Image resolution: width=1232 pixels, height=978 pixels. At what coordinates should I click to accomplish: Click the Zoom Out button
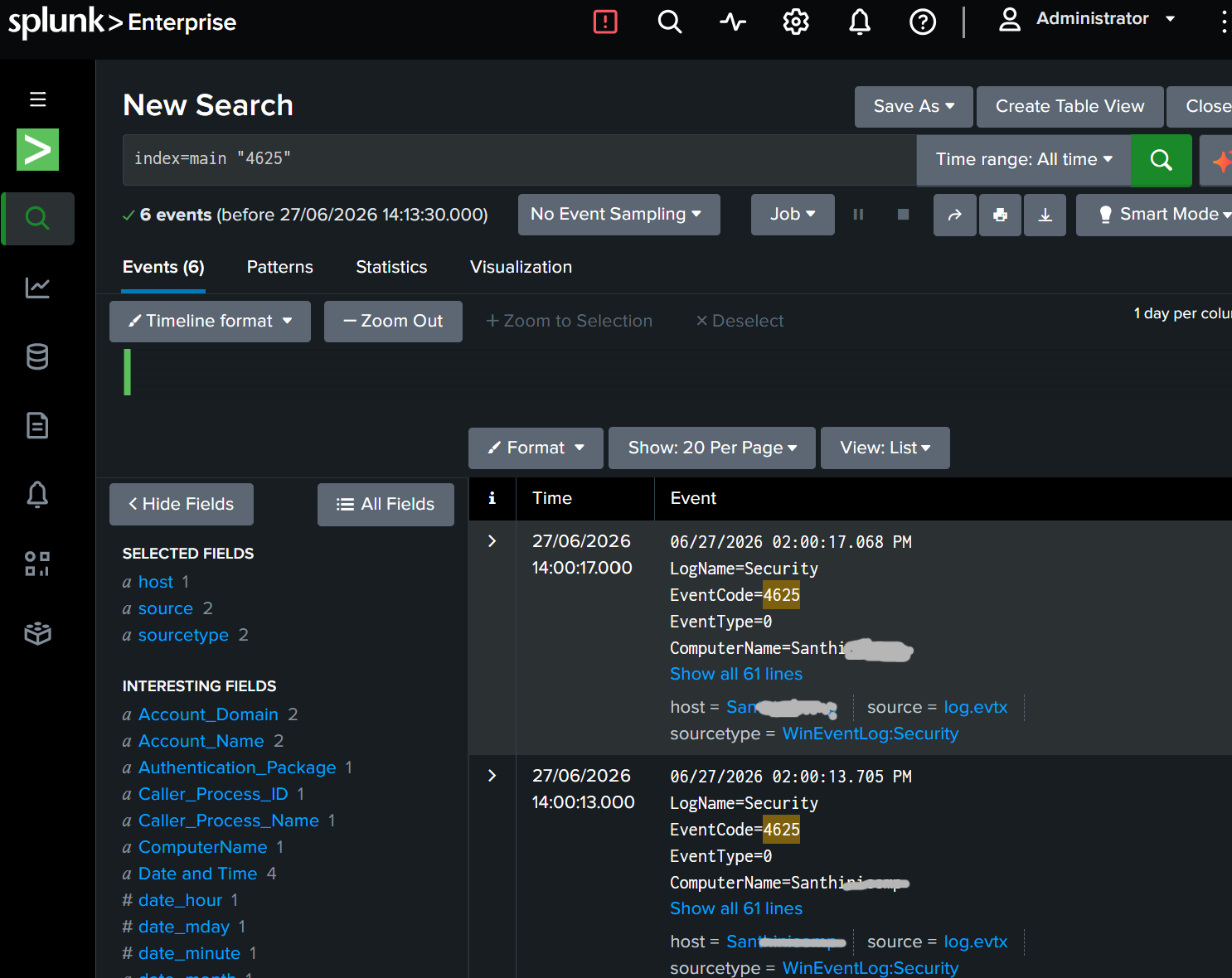[x=393, y=322]
